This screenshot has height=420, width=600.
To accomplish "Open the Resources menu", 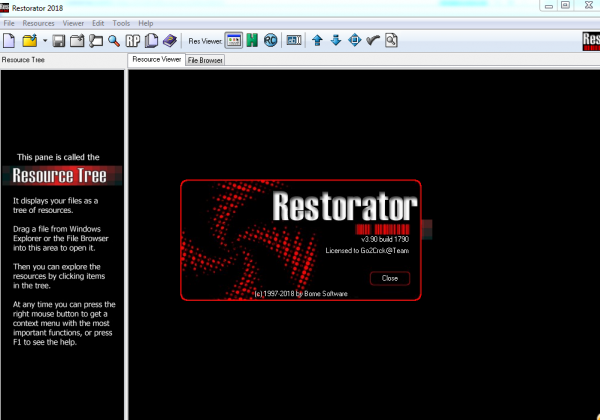I will (x=38, y=22).
